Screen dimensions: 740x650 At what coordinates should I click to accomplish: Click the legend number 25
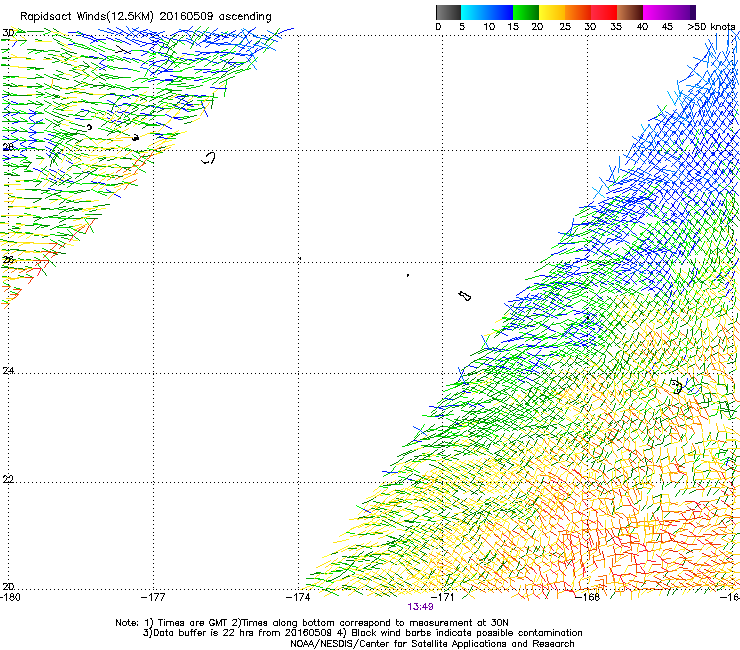(x=565, y=27)
